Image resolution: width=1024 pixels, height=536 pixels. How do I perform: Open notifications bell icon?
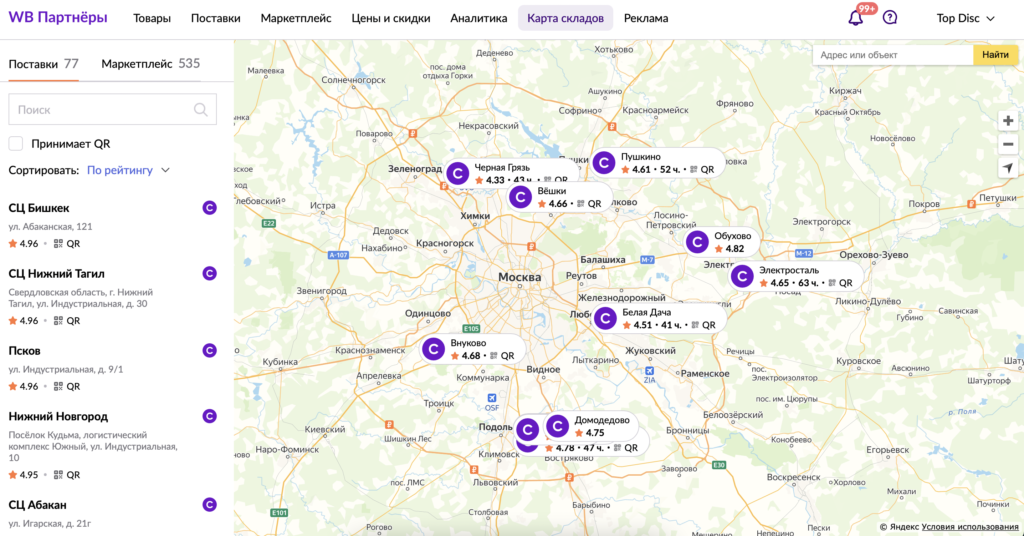(x=856, y=18)
